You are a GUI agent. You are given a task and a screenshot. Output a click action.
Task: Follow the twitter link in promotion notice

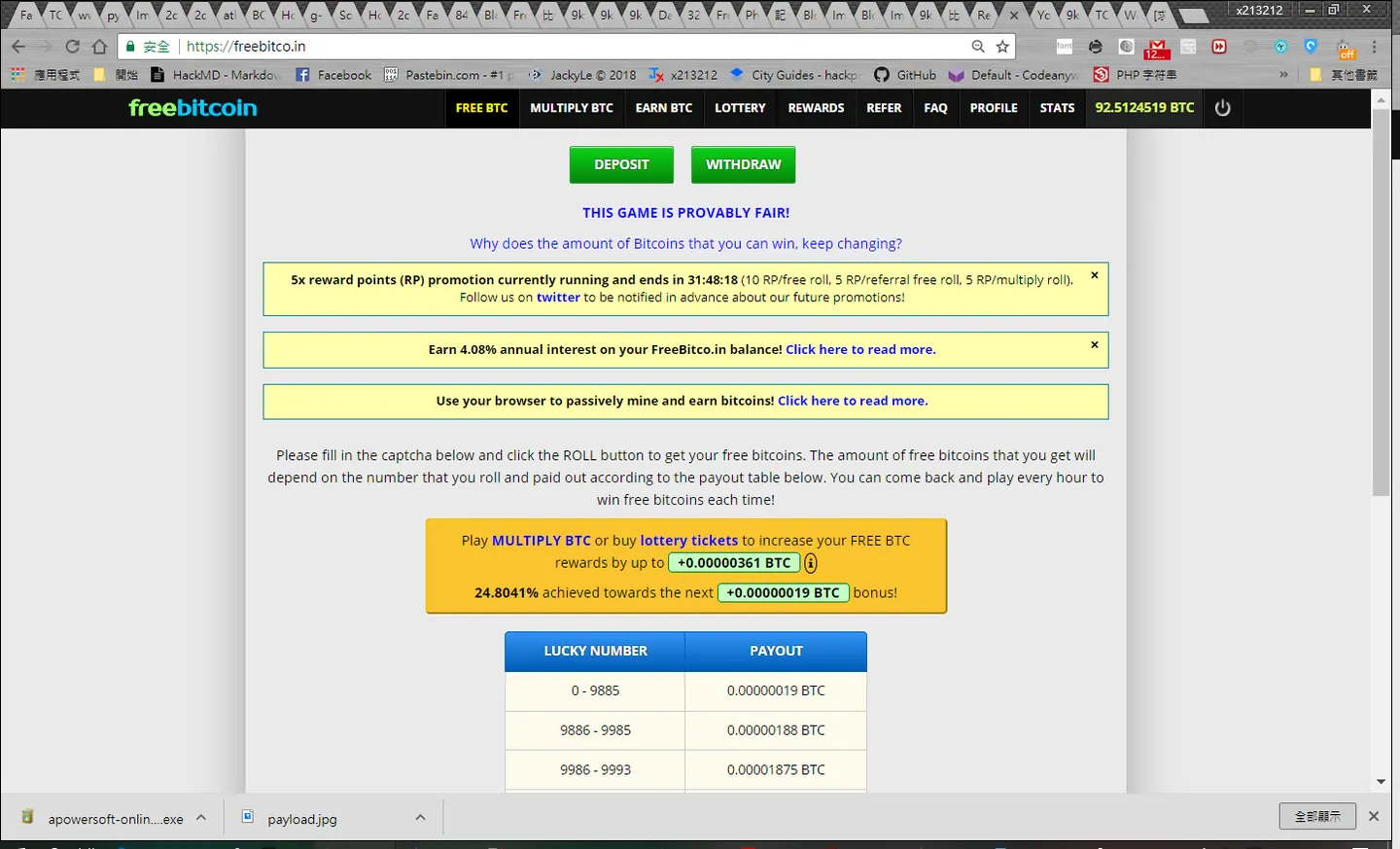pyautogui.click(x=558, y=298)
